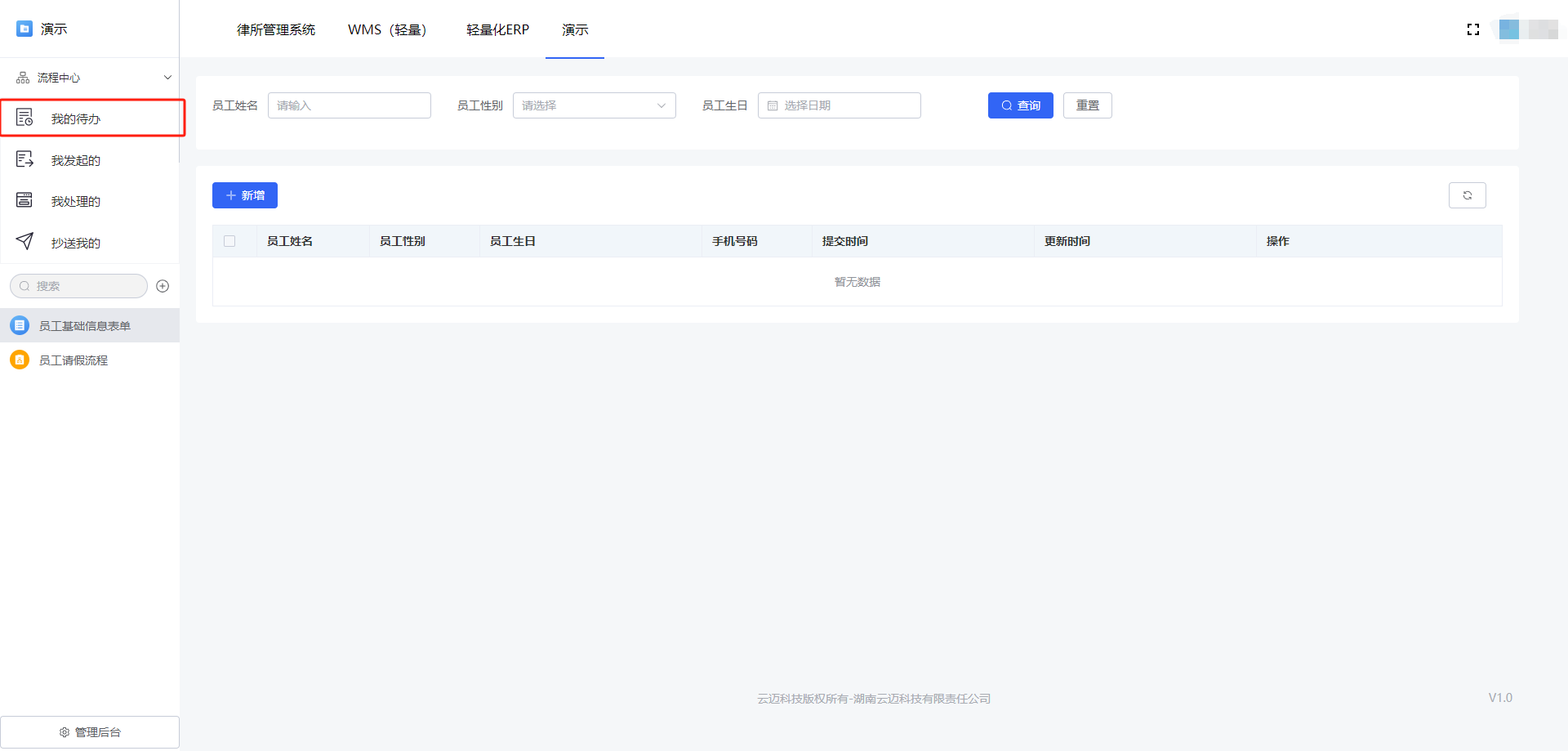Click the fullscreen icon in top bar

coord(1472,29)
